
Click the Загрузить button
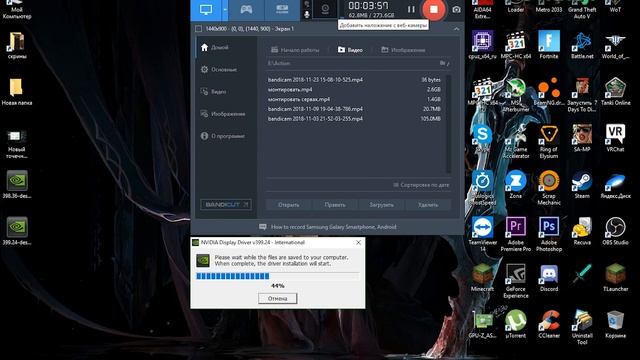pyautogui.click(x=382, y=205)
